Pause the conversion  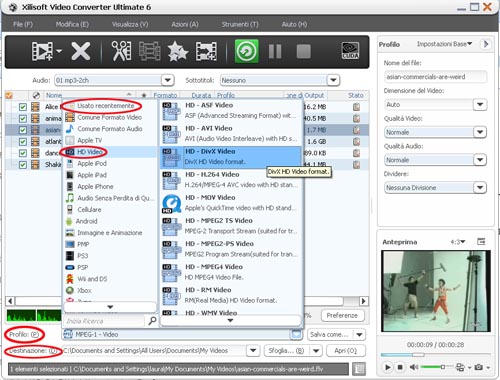pyautogui.click(x=275, y=51)
